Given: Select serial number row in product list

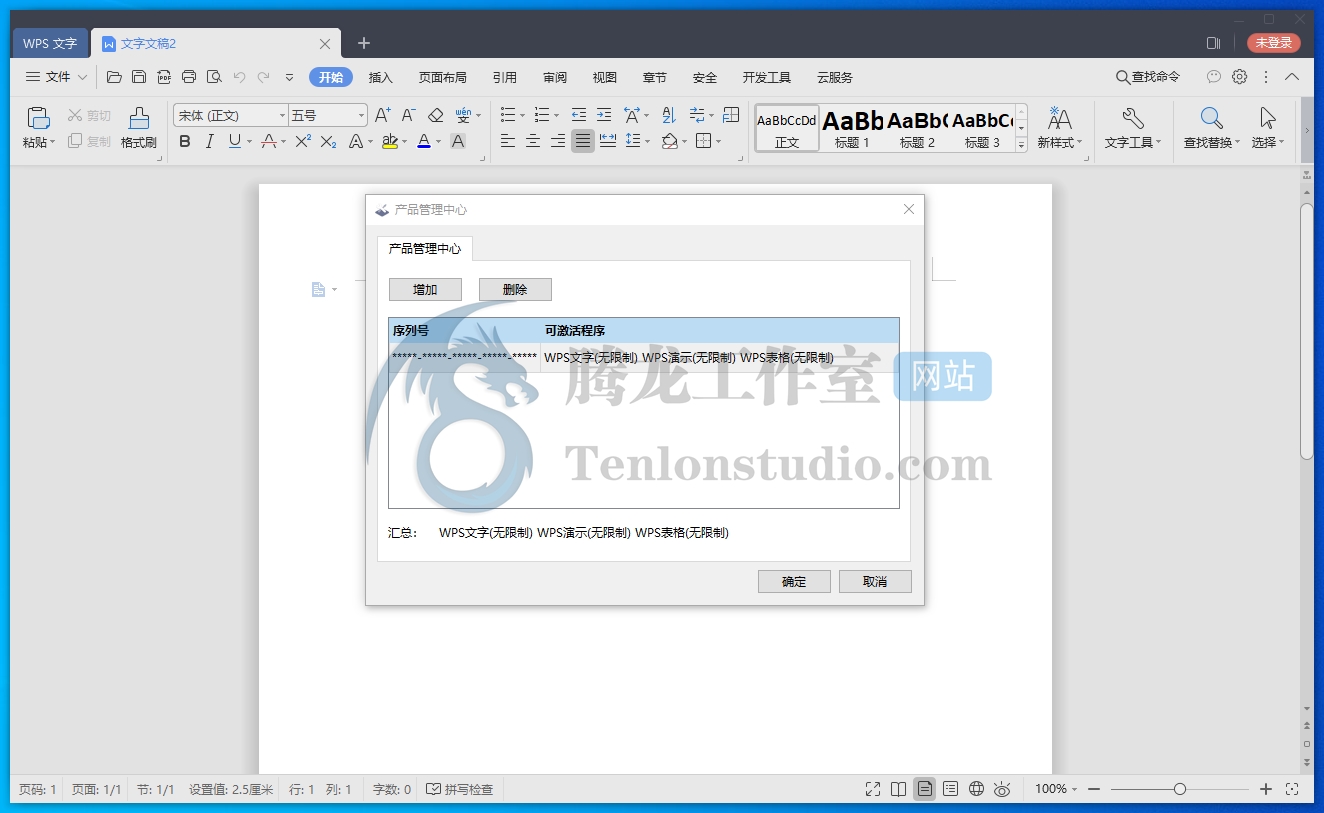Looking at the screenshot, I should pyautogui.click(x=644, y=357).
